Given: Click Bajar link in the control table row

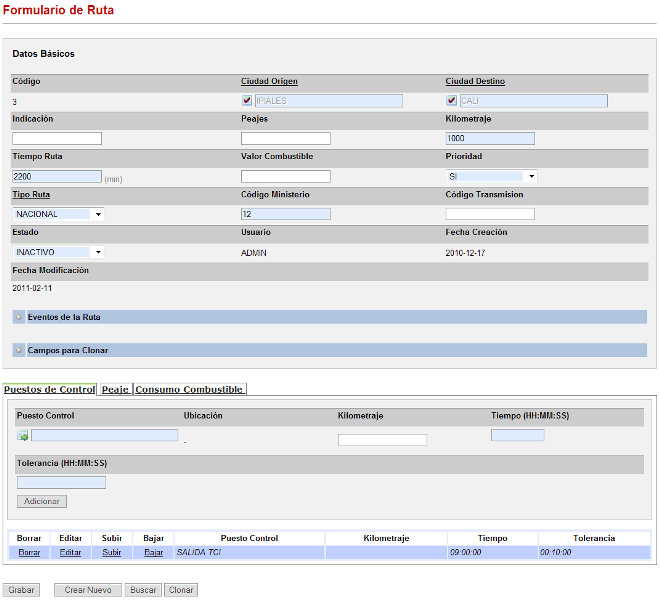Looking at the screenshot, I should (x=153, y=552).
